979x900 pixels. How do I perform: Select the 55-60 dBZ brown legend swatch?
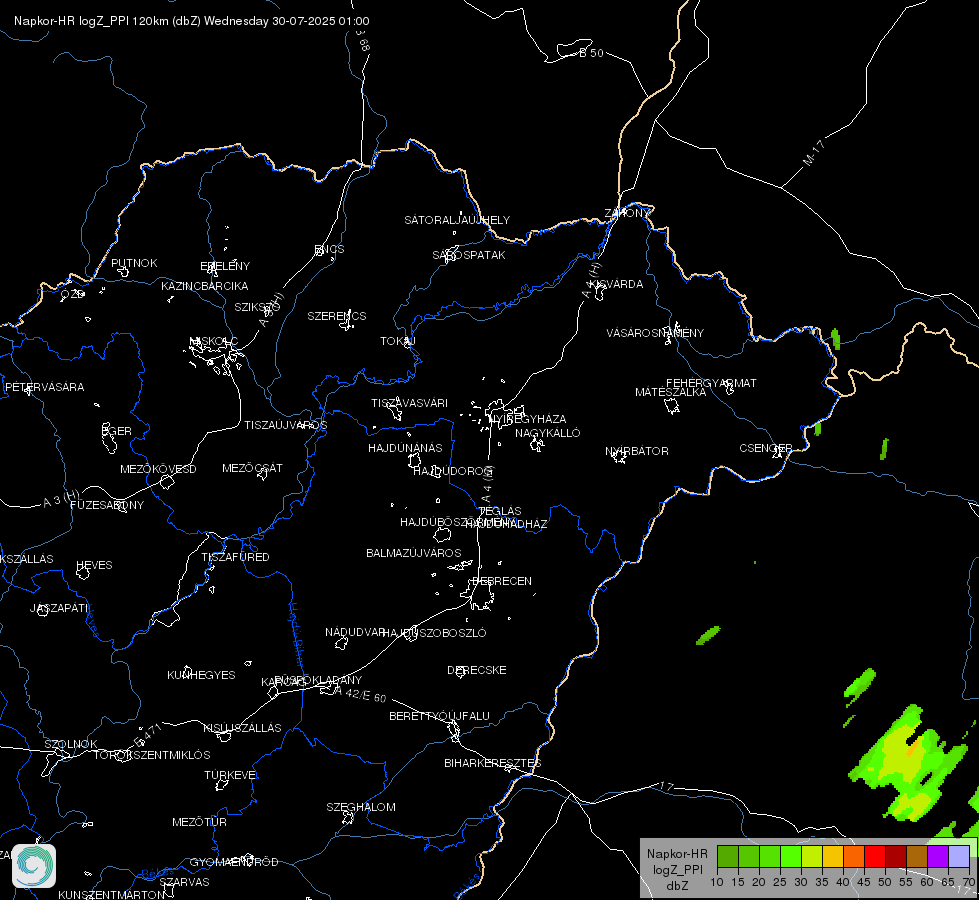[917, 857]
